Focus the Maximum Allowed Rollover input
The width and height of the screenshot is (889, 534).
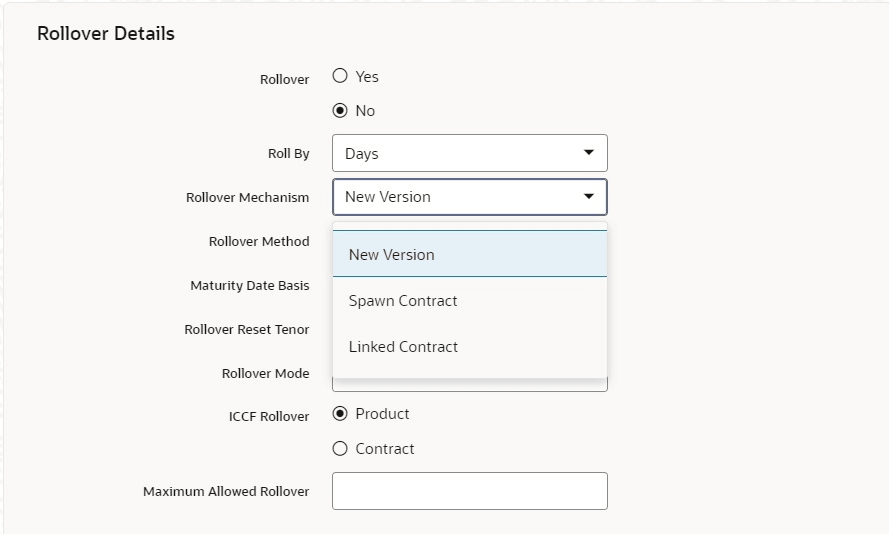pyautogui.click(x=469, y=491)
